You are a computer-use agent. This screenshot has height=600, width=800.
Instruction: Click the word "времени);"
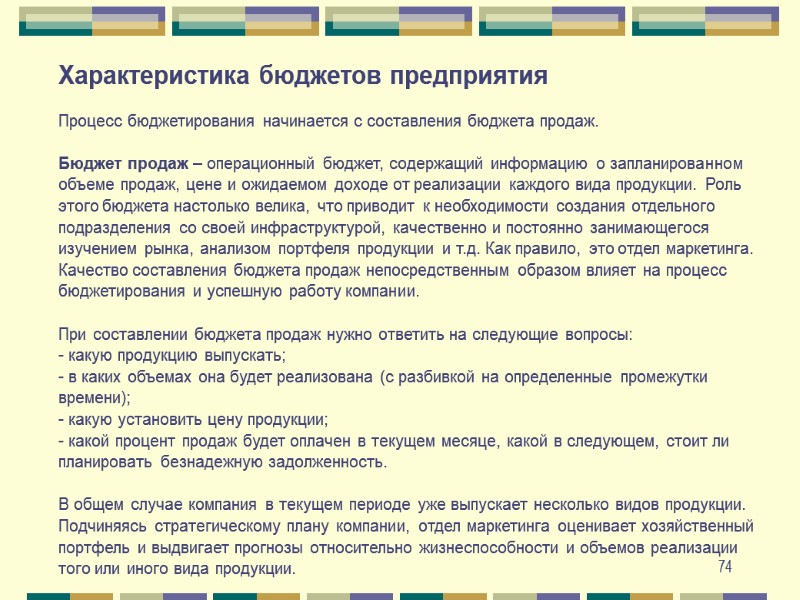click(94, 398)
